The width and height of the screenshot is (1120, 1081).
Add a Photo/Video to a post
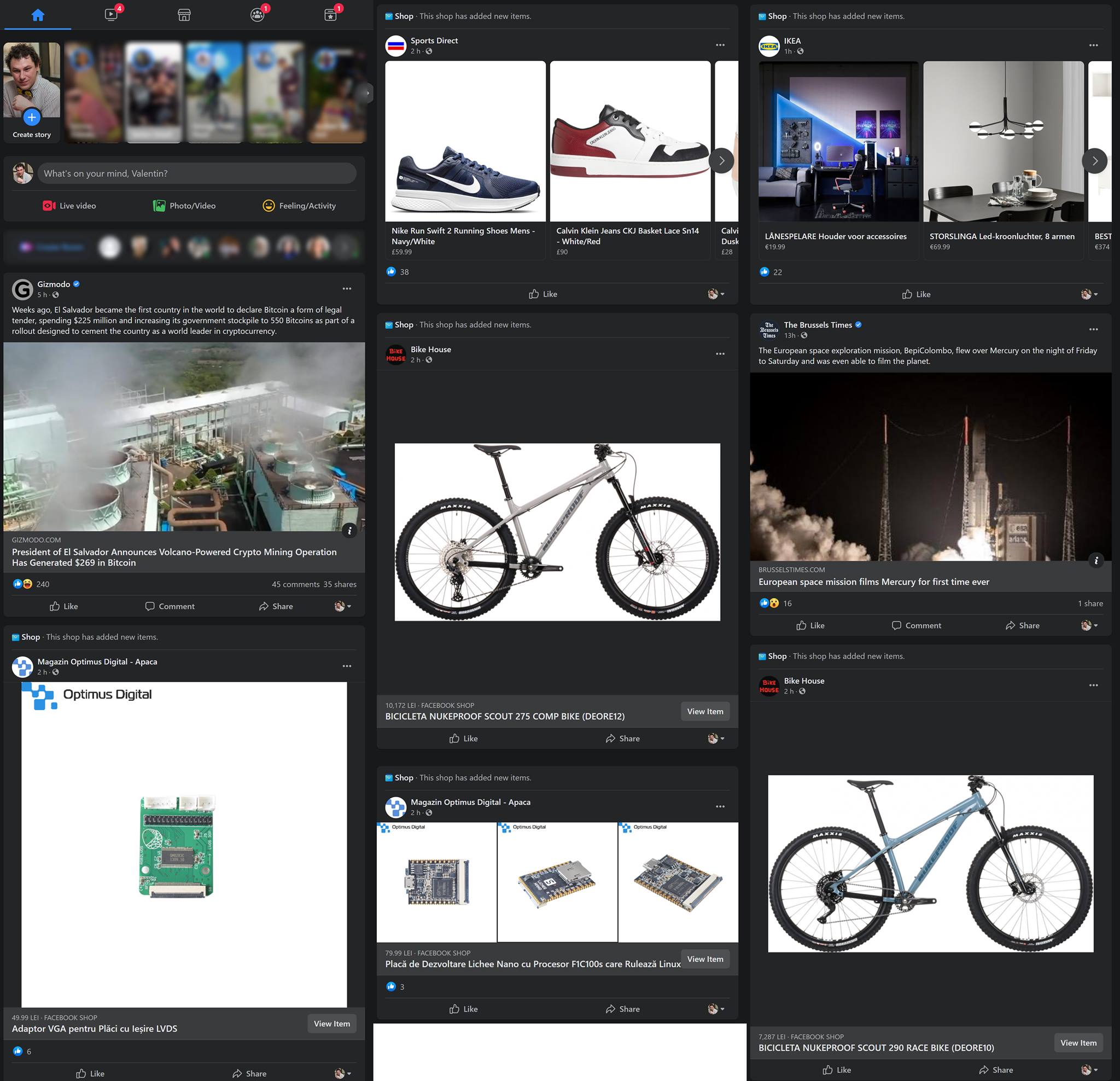(x=184, y=206)
